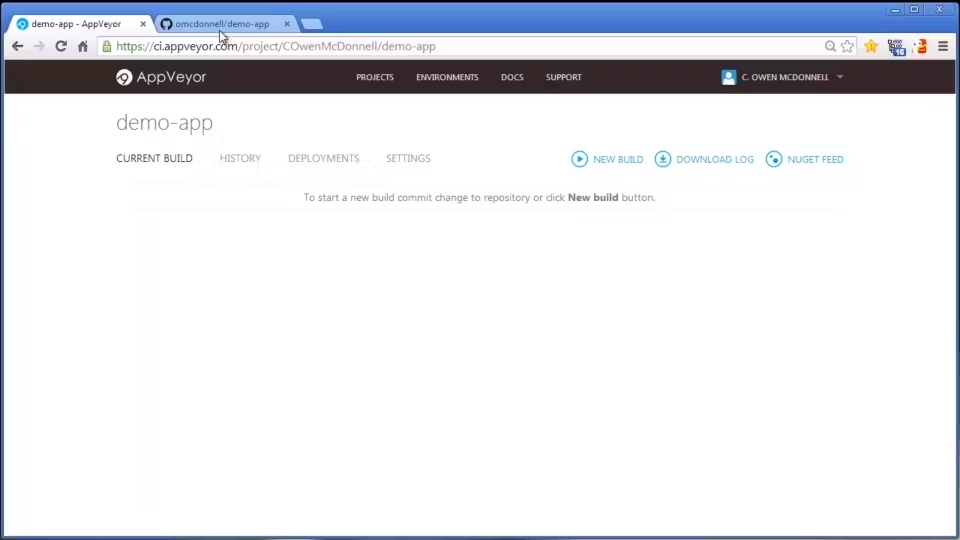
Task: Click the zoom magnifier icon in address bar
Action: click(x=830, y=46)
